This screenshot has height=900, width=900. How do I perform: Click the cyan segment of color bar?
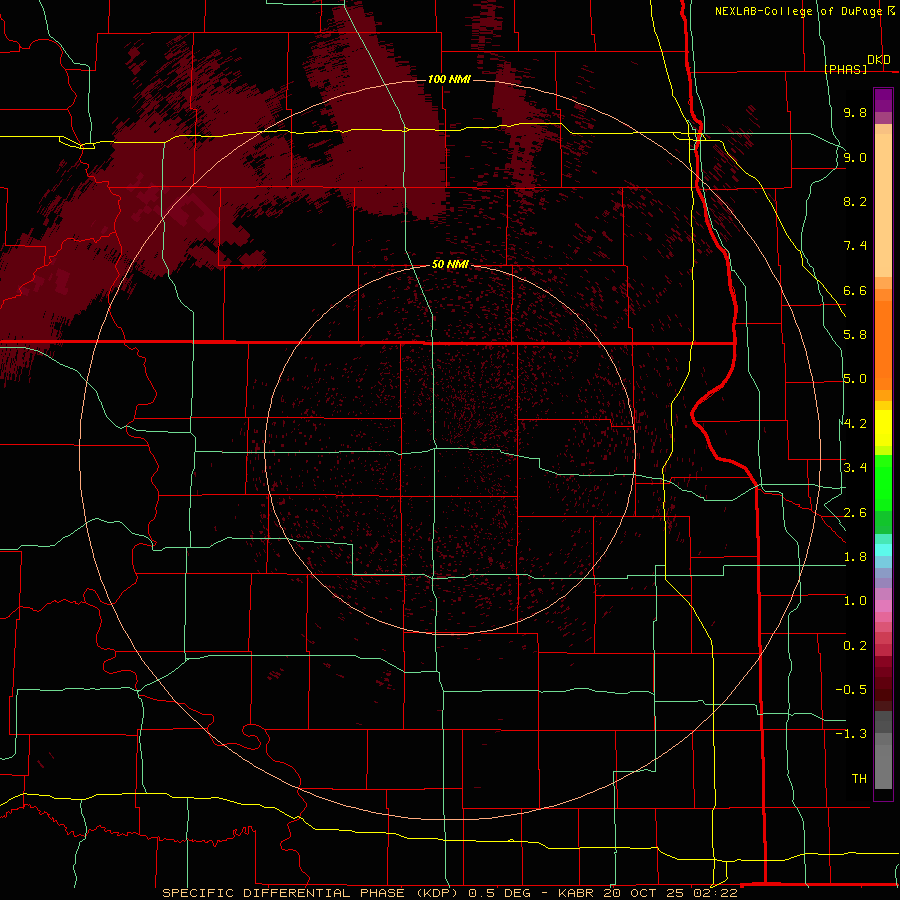[x=883, y=550]
